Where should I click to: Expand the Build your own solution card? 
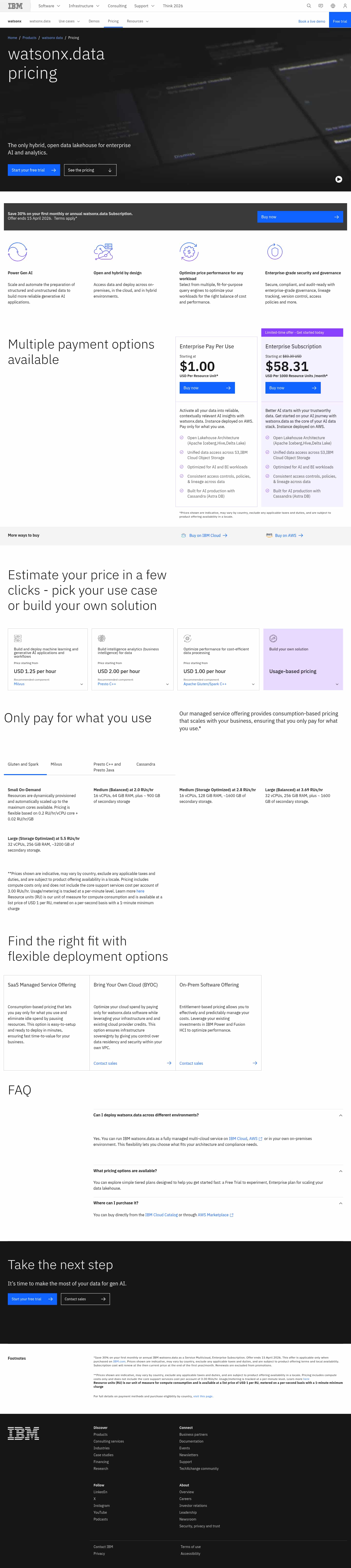pos(337,684)
